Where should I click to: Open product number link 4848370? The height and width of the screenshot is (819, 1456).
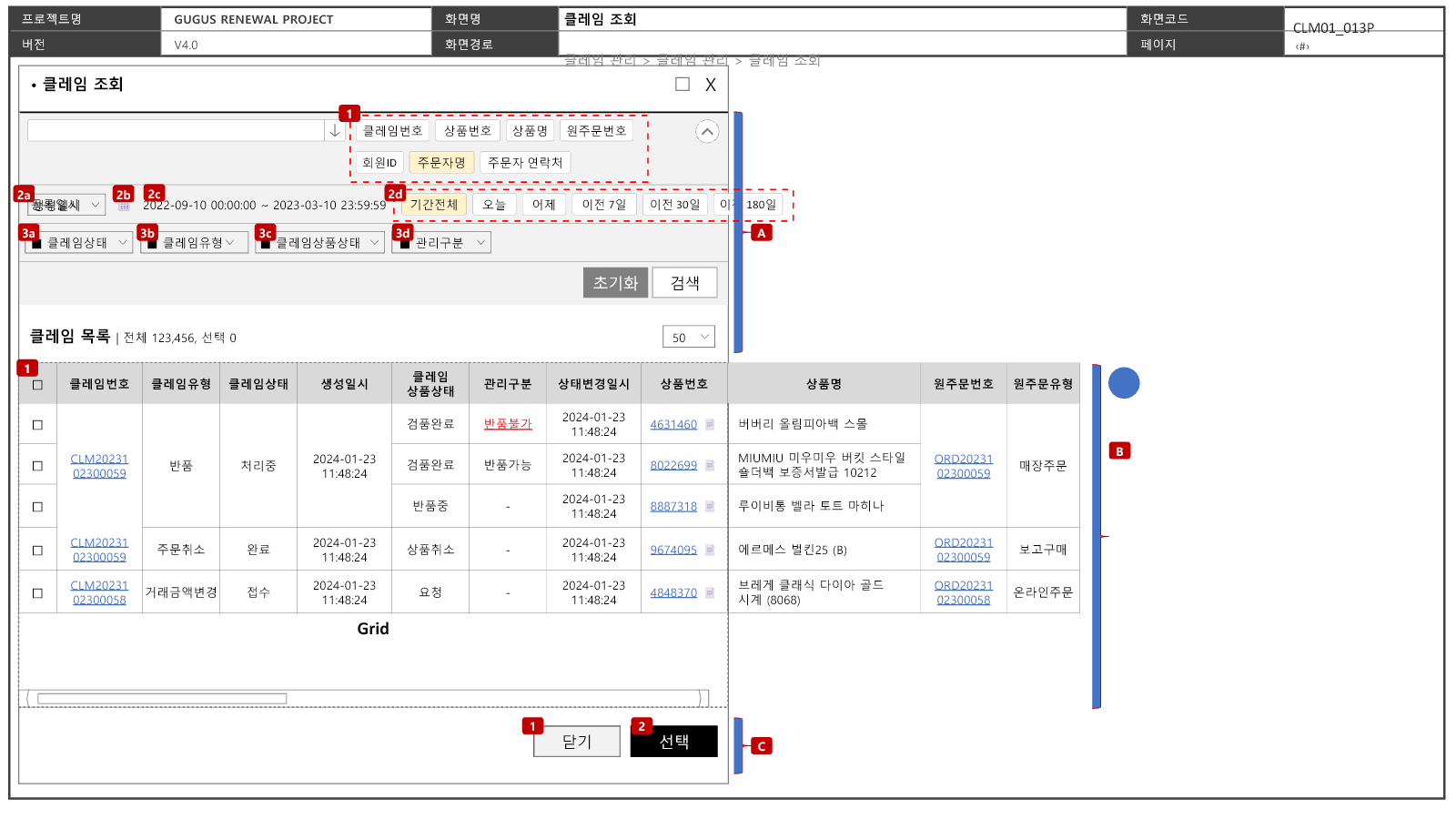coord(673,593)
